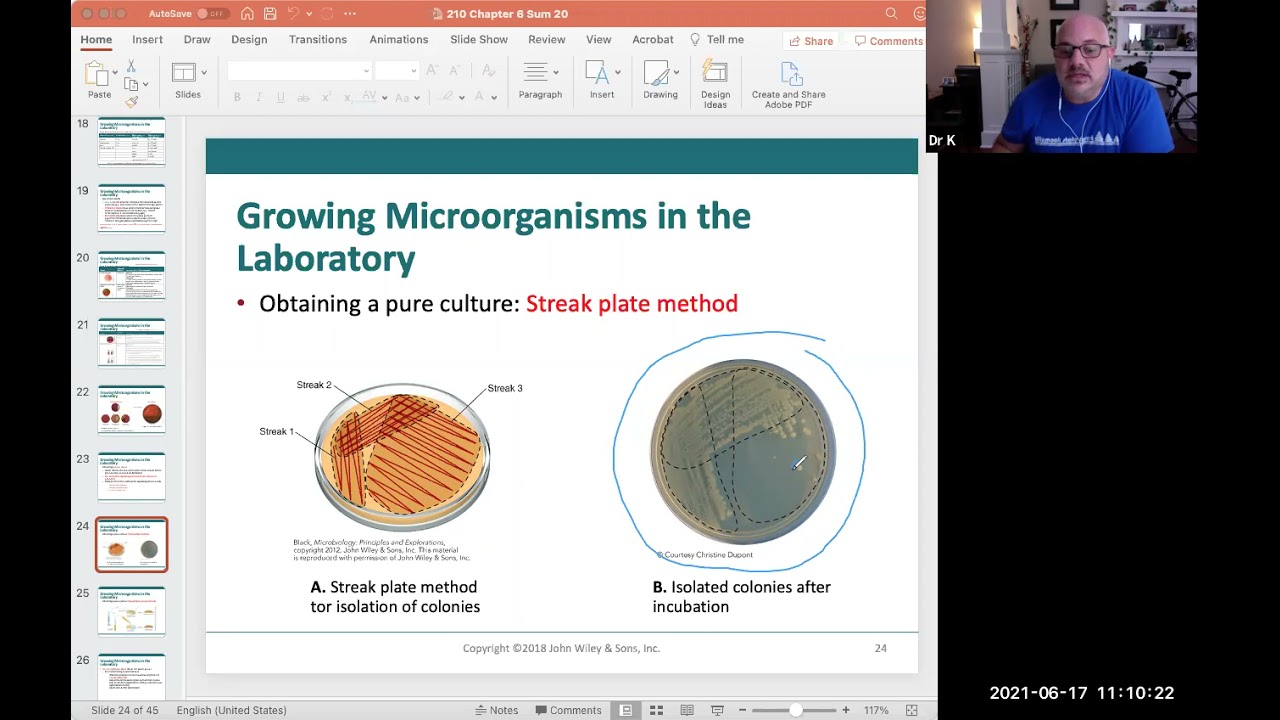The image size is (1280, 720).
Task: Open the Acrobat ribbon tab
Action: (x=653, y=40)
